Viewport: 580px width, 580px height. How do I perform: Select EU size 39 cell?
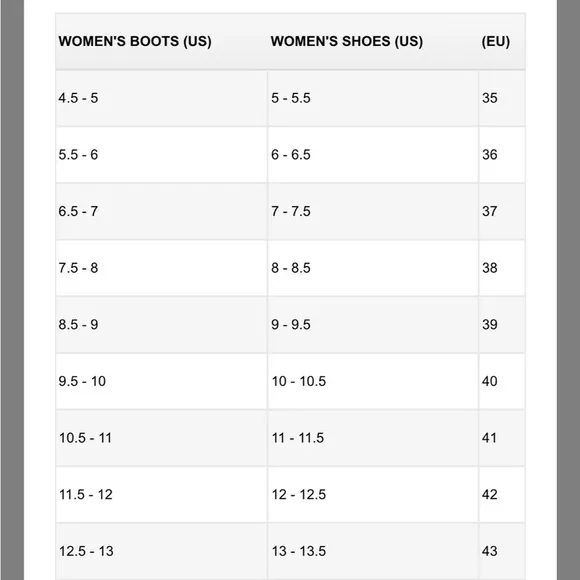tap(502, 325)
